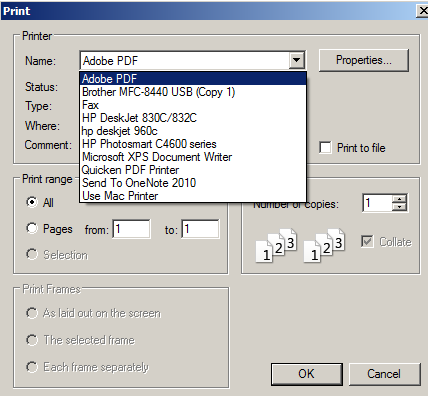Choose hp deskjet 960c printer
The width and height of the screenshot is (428, 396).
(193, 131)
